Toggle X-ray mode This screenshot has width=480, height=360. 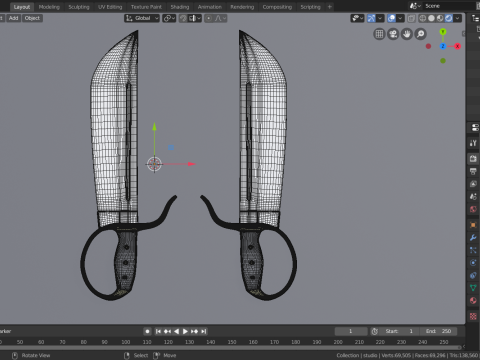coord(411,18)
